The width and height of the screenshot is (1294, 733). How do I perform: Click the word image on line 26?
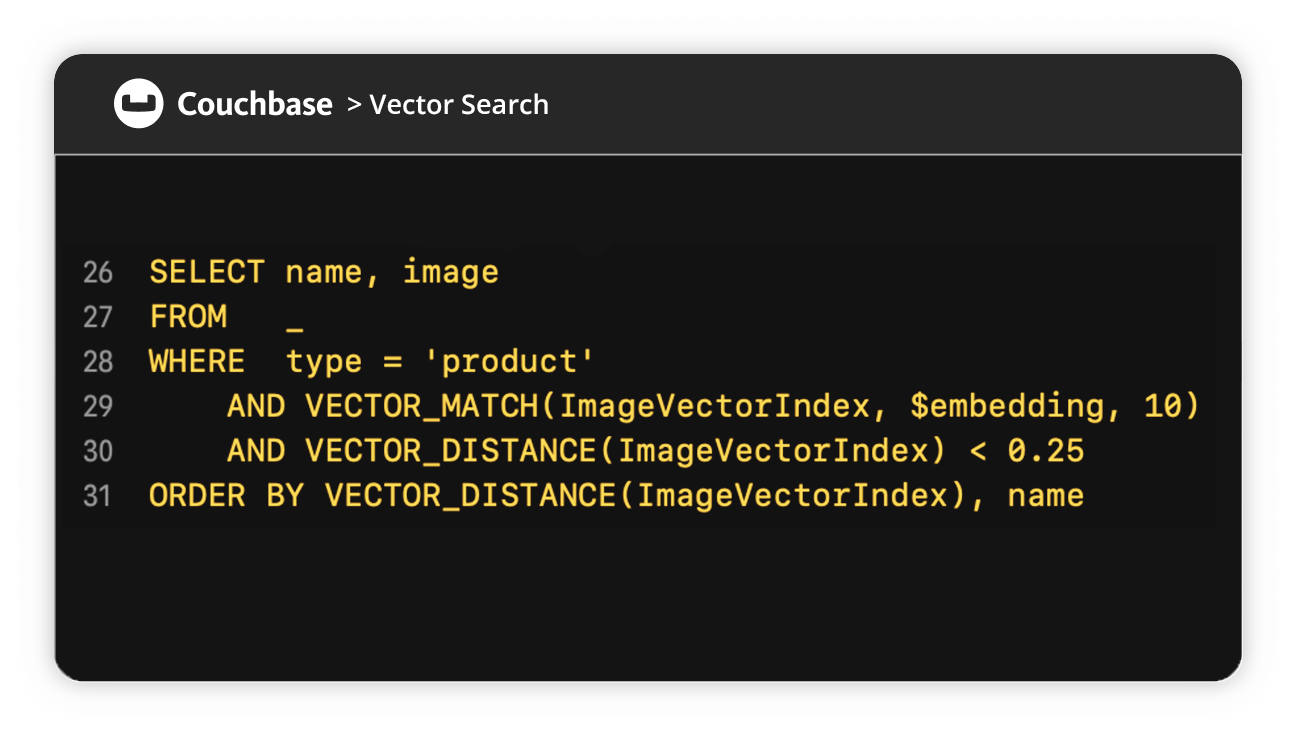tap(451, 273)
